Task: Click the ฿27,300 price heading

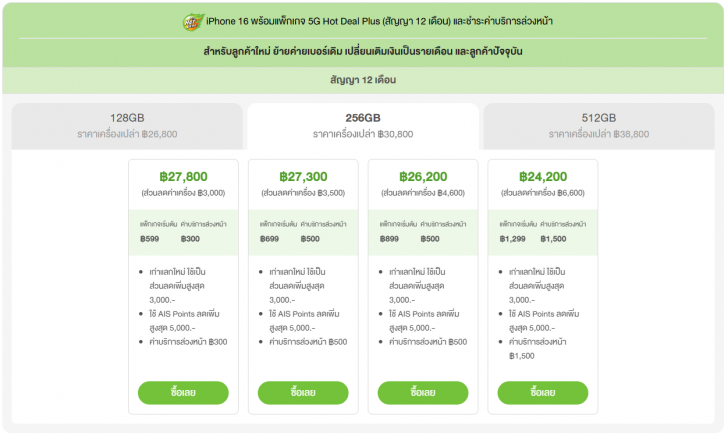Action: (303, 176)
